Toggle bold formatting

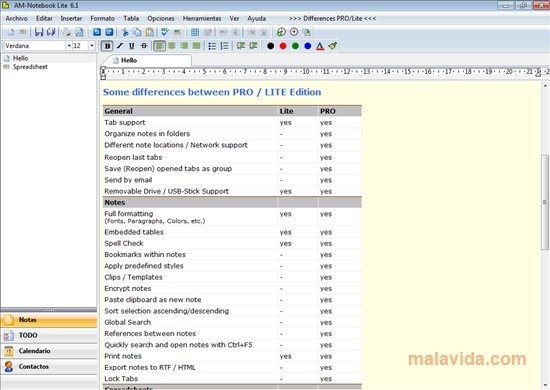(x=107, y=46)
